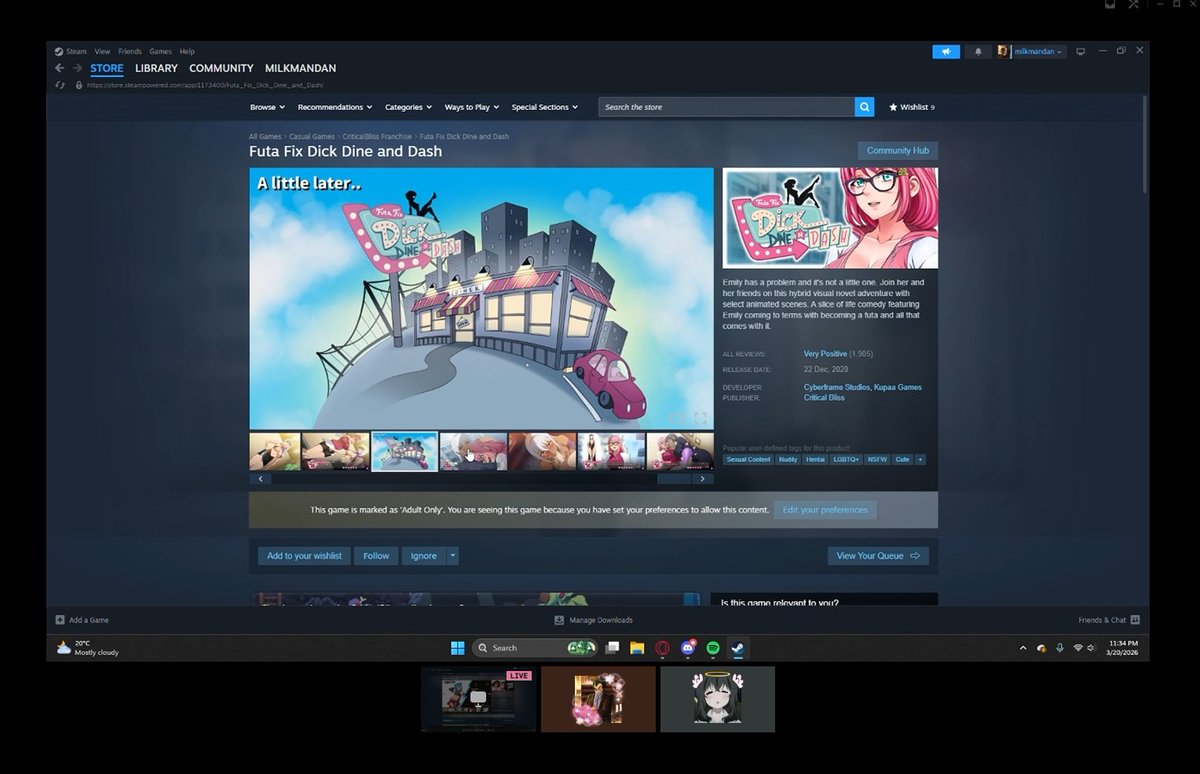
Task: Click the weather widget showing Mostly cloudy
Action: point(88,648)
